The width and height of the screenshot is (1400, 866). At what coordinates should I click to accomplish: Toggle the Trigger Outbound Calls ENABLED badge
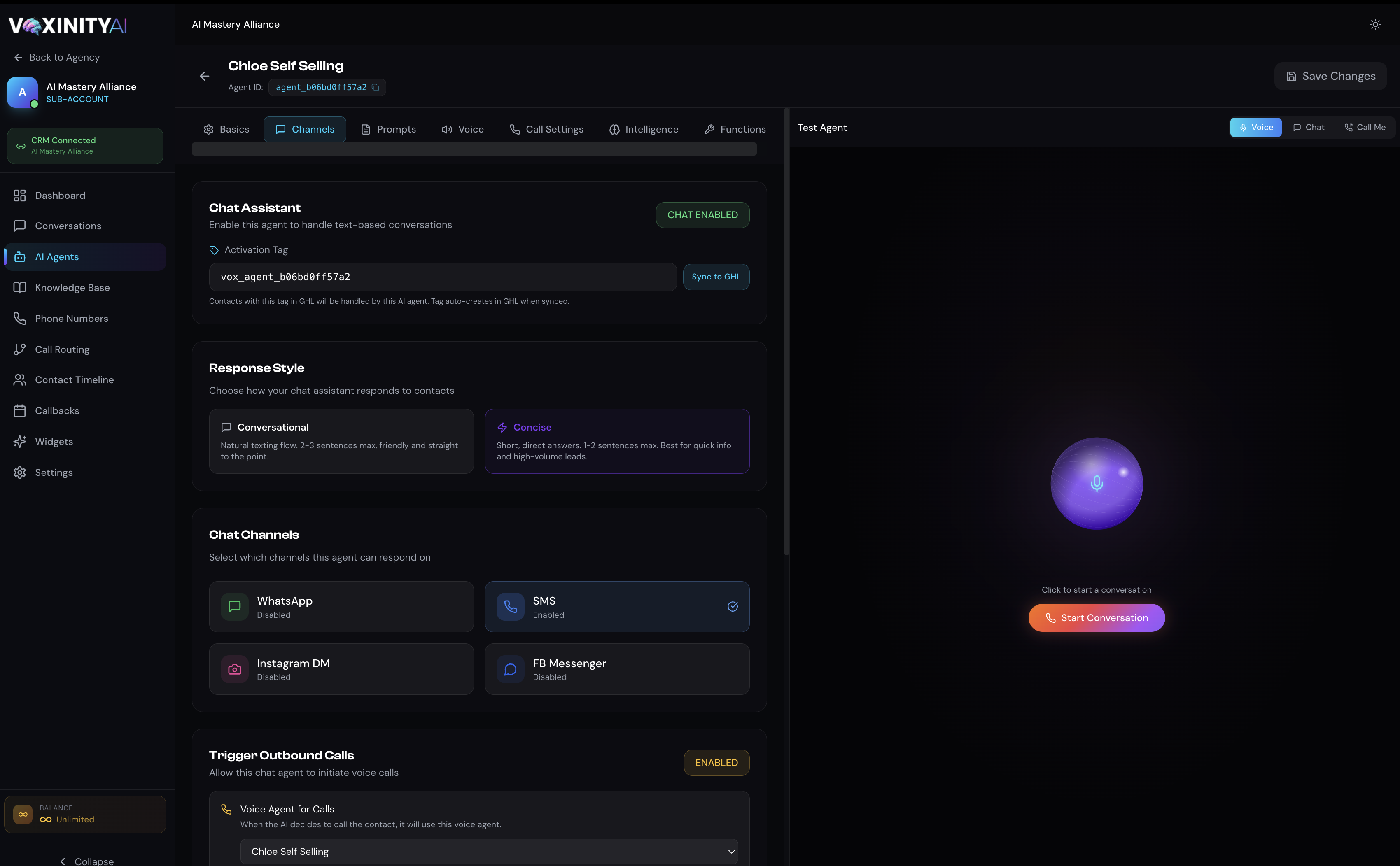tap(716, 762)
